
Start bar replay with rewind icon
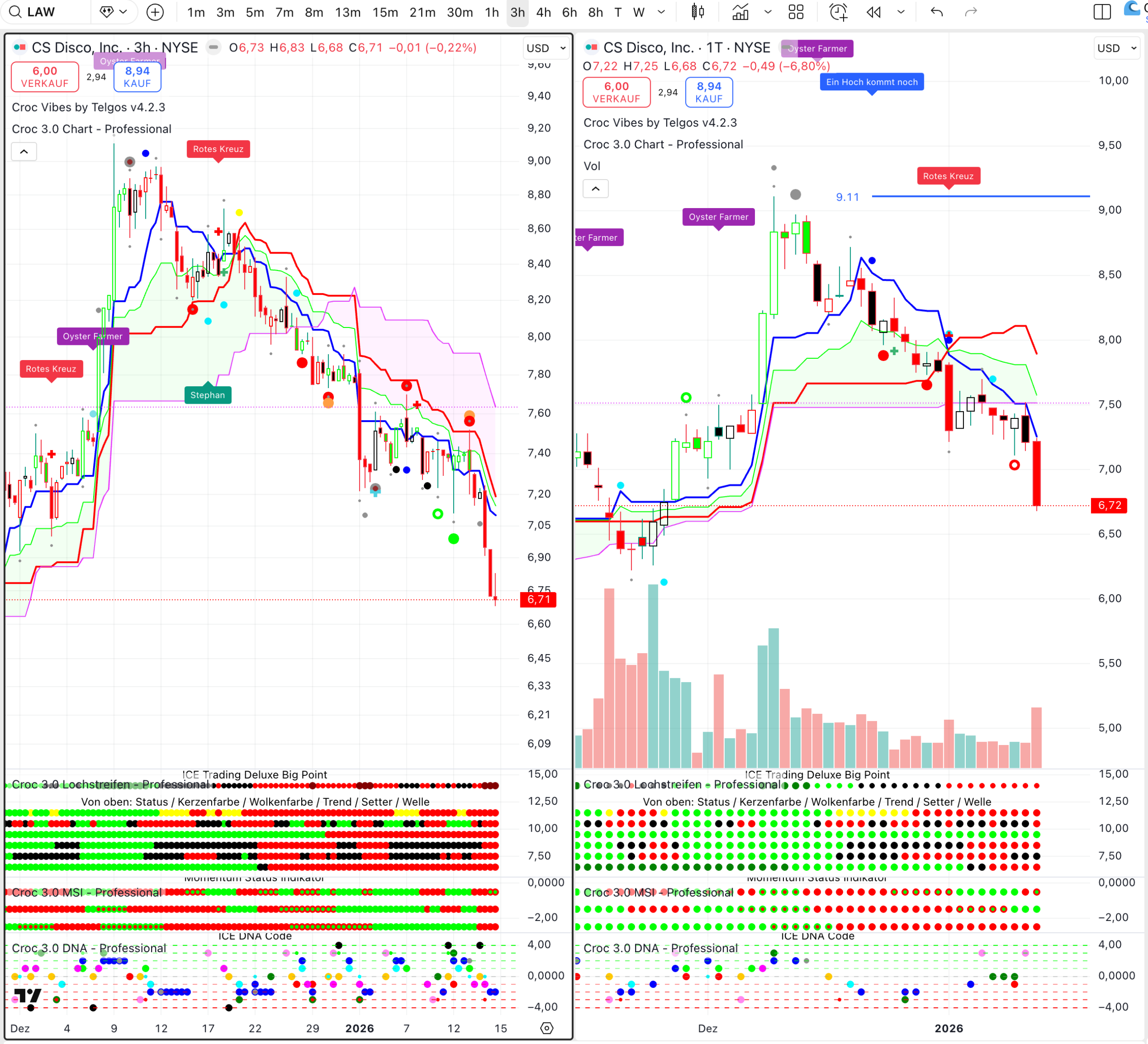coord(873,12)
